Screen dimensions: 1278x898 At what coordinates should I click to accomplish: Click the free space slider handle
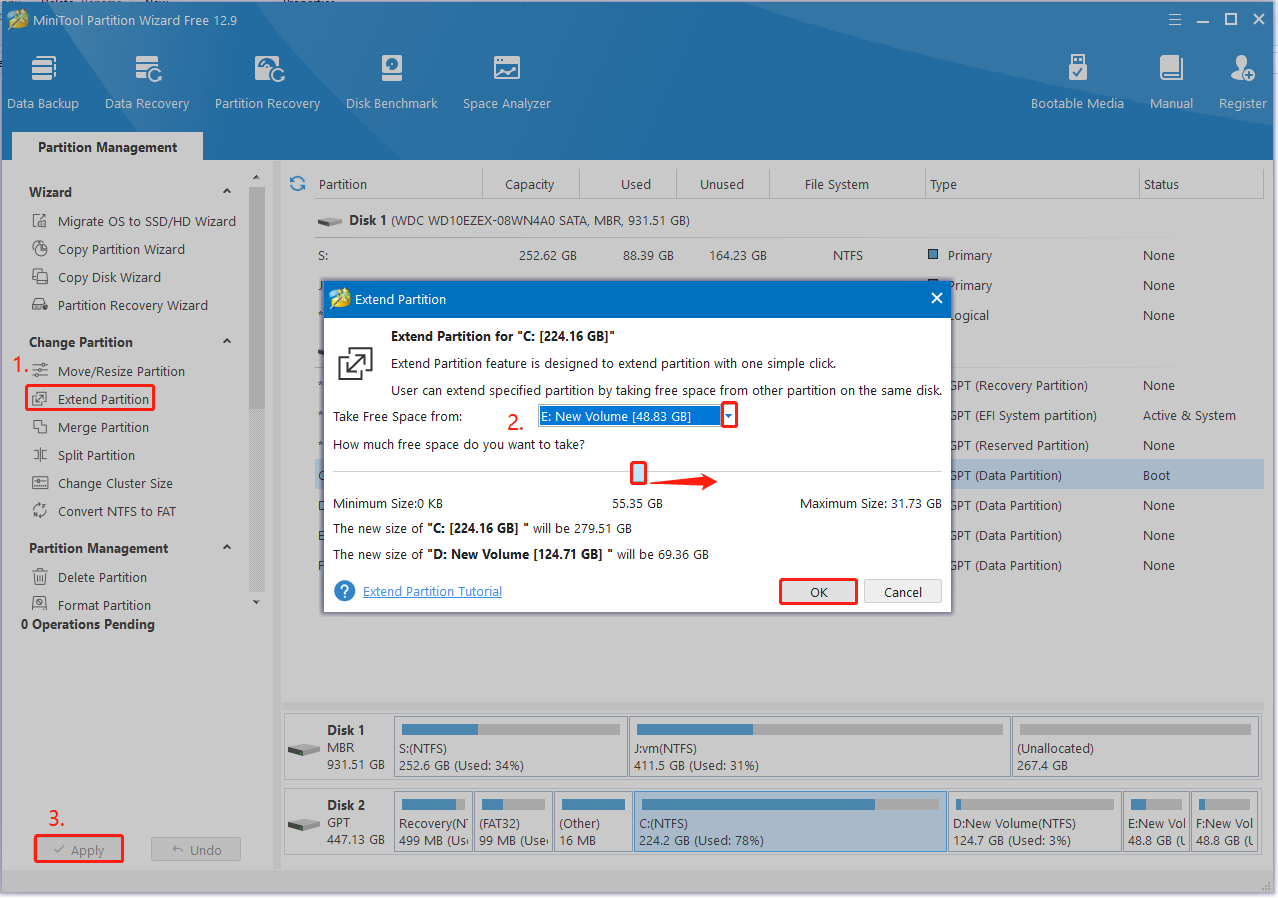point(638,472)
